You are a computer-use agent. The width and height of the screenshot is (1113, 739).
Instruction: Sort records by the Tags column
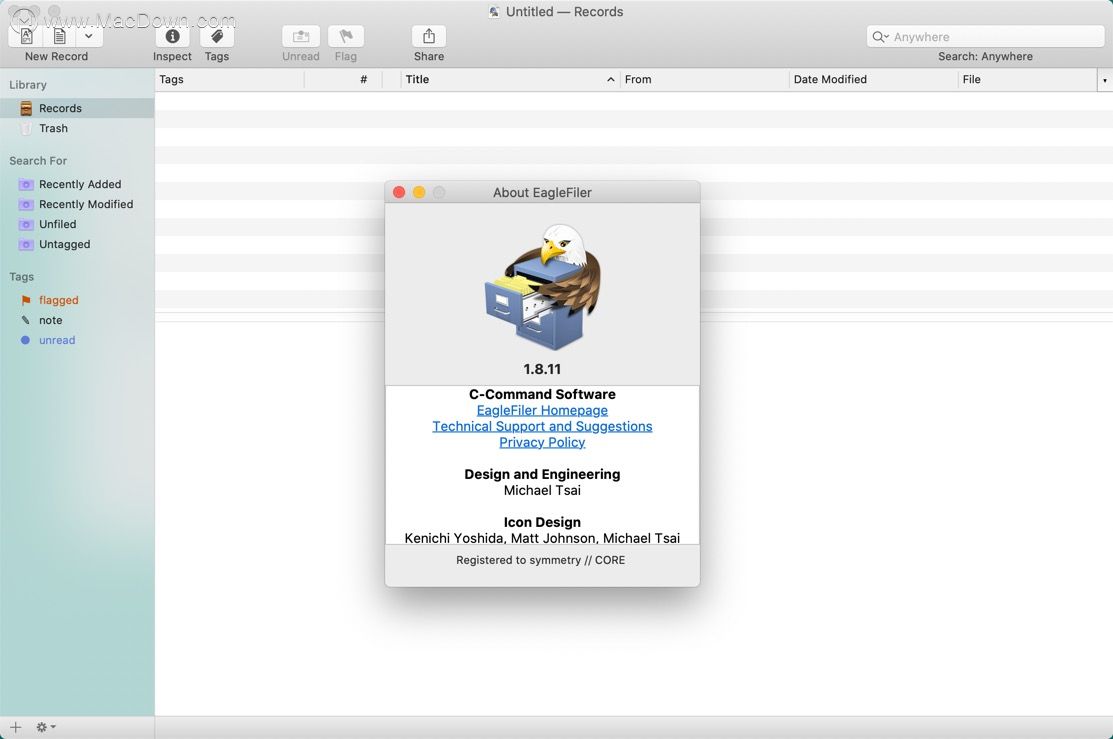point(230,80)
